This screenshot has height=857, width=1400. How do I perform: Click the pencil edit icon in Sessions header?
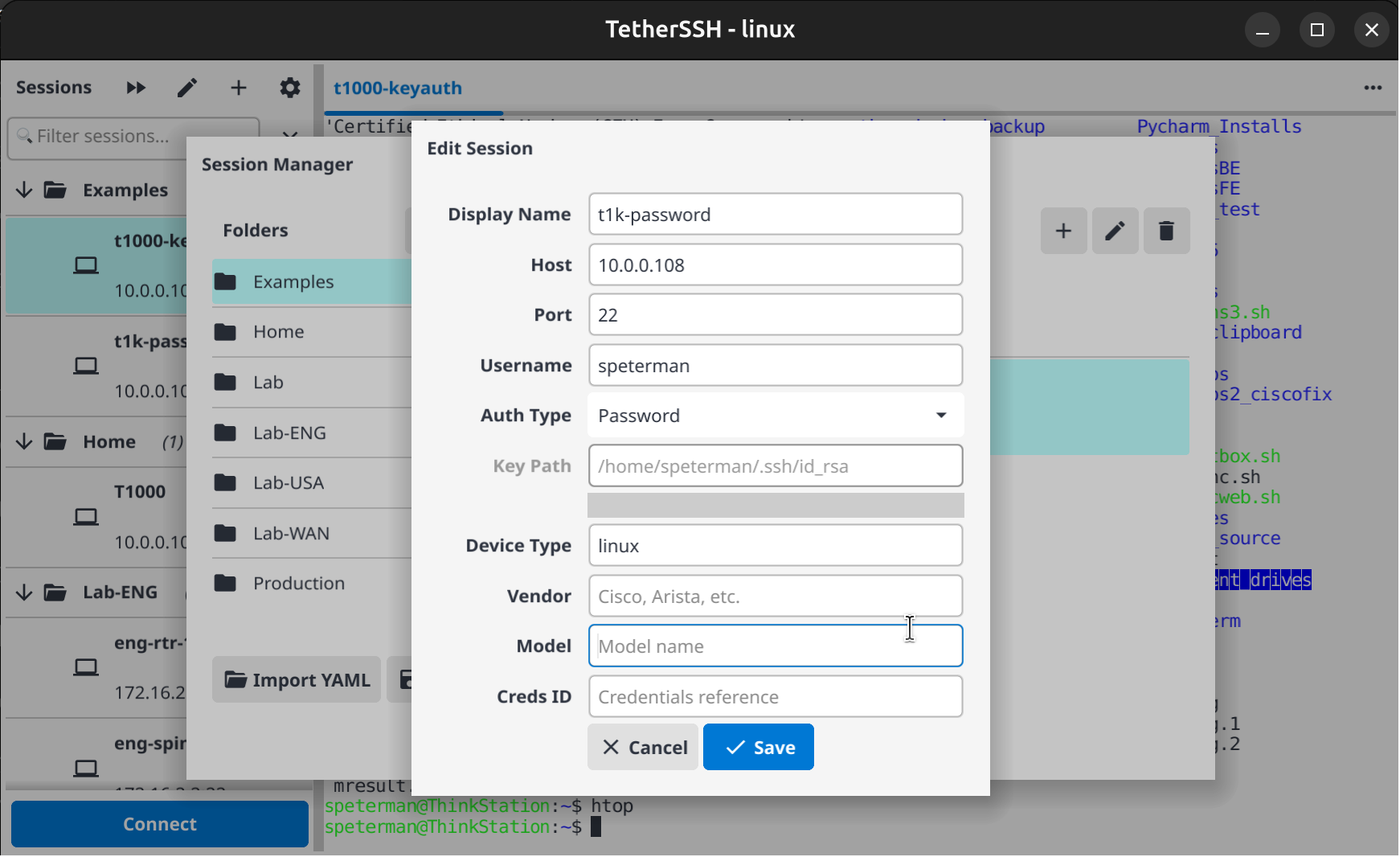pos(187,88)
